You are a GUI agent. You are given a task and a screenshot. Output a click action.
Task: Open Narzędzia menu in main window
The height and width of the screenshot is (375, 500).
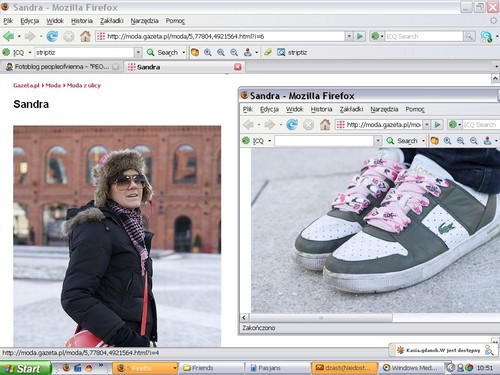point(144,21)
